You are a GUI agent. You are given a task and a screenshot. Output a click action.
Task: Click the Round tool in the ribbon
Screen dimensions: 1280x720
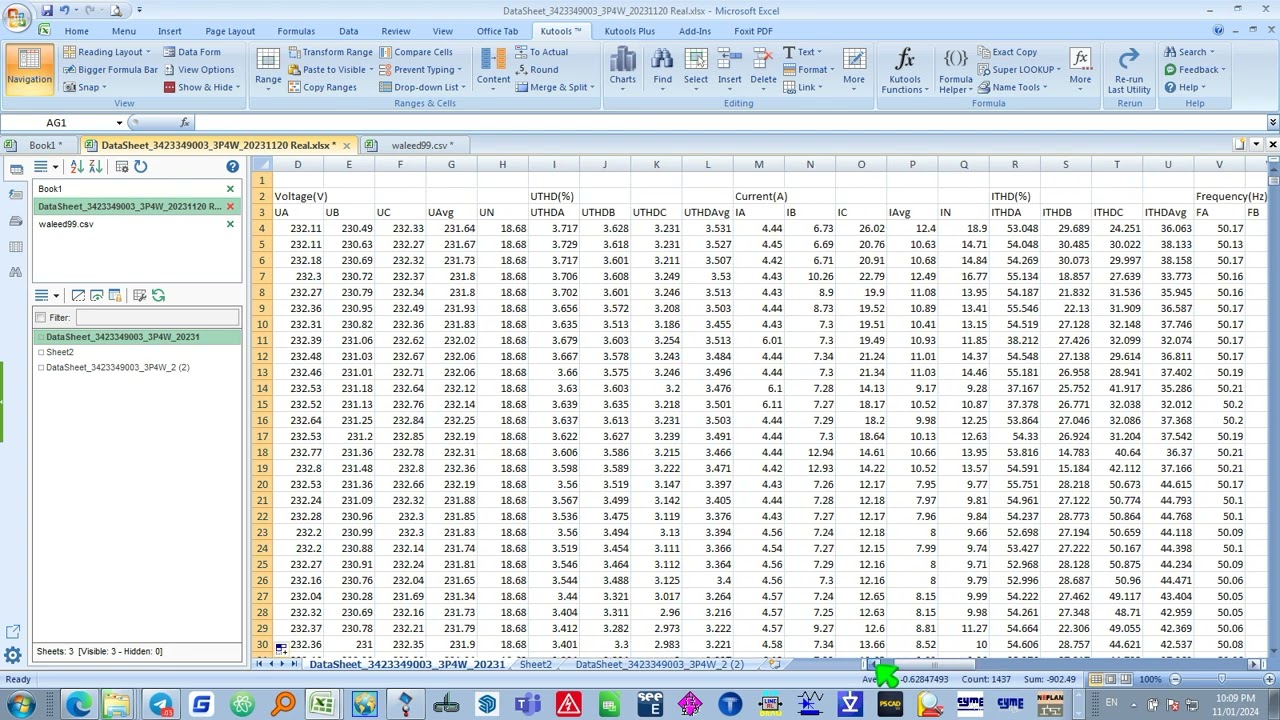[x=537, y=70]
